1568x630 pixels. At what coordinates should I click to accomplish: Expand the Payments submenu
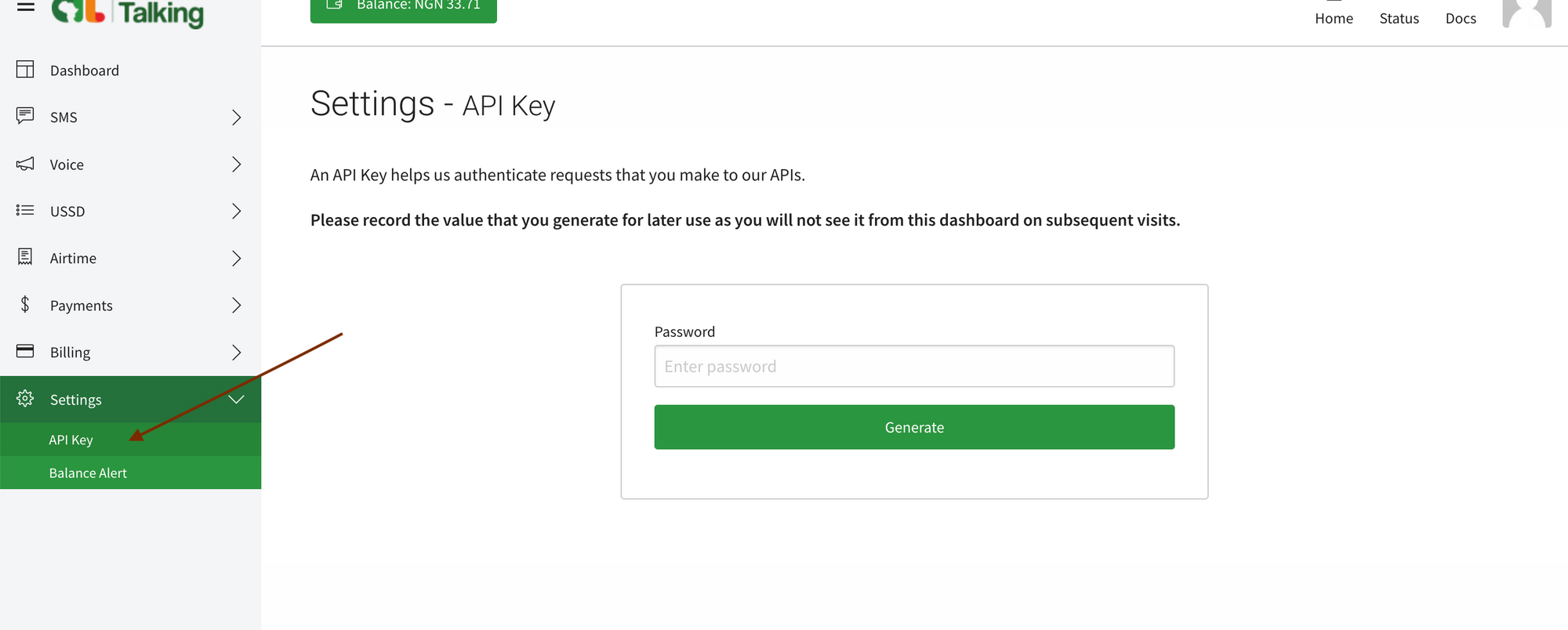pyautogui.click(x=237, y=305)
